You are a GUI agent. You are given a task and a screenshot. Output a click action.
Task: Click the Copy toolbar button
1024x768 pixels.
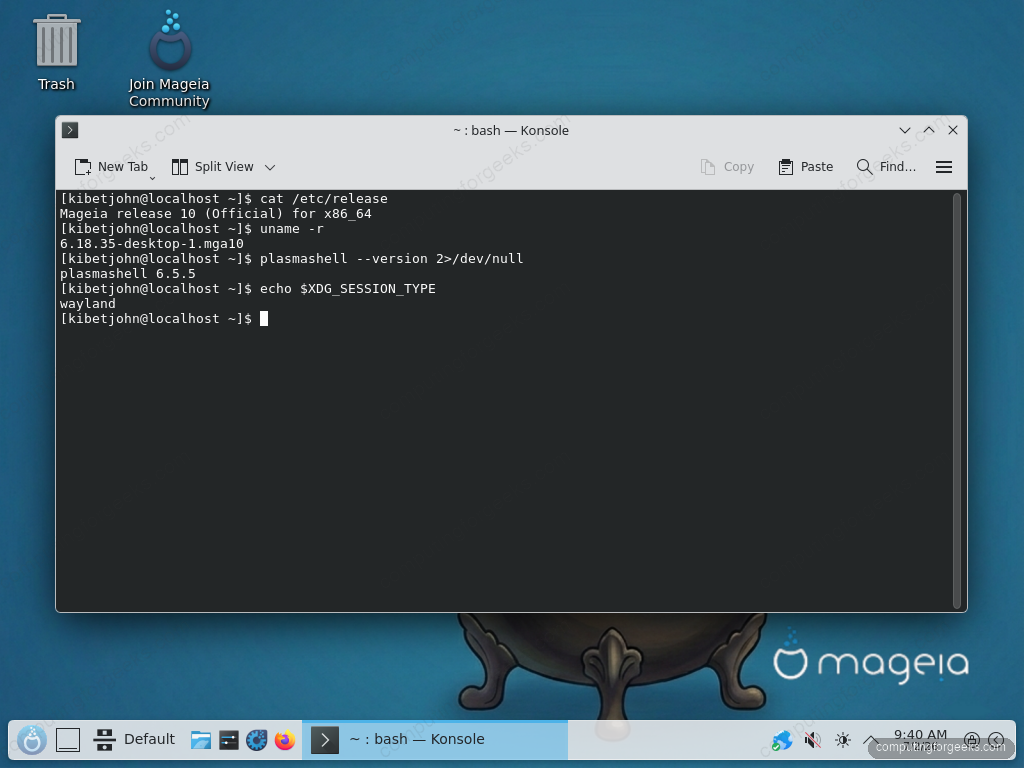pos(727,167)
